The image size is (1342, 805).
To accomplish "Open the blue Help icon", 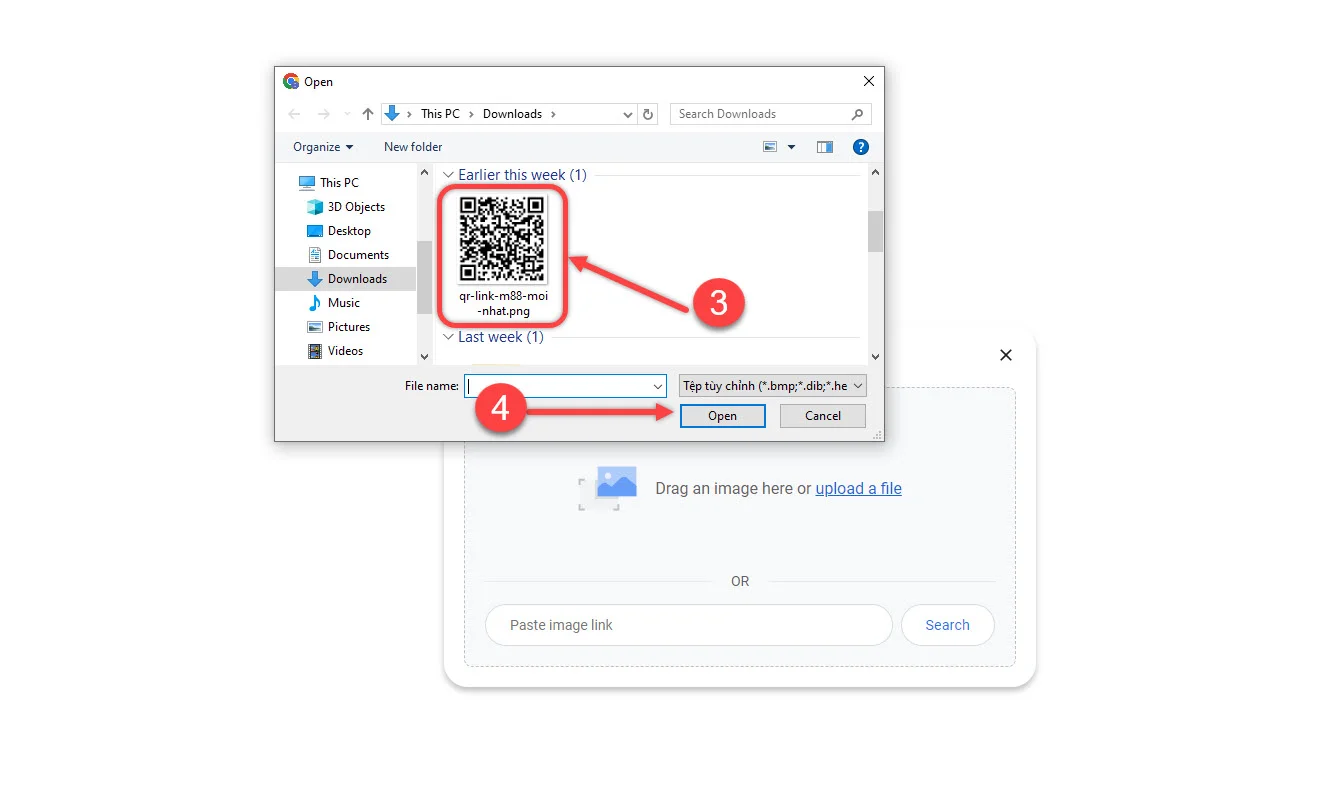I will (860, 147).
